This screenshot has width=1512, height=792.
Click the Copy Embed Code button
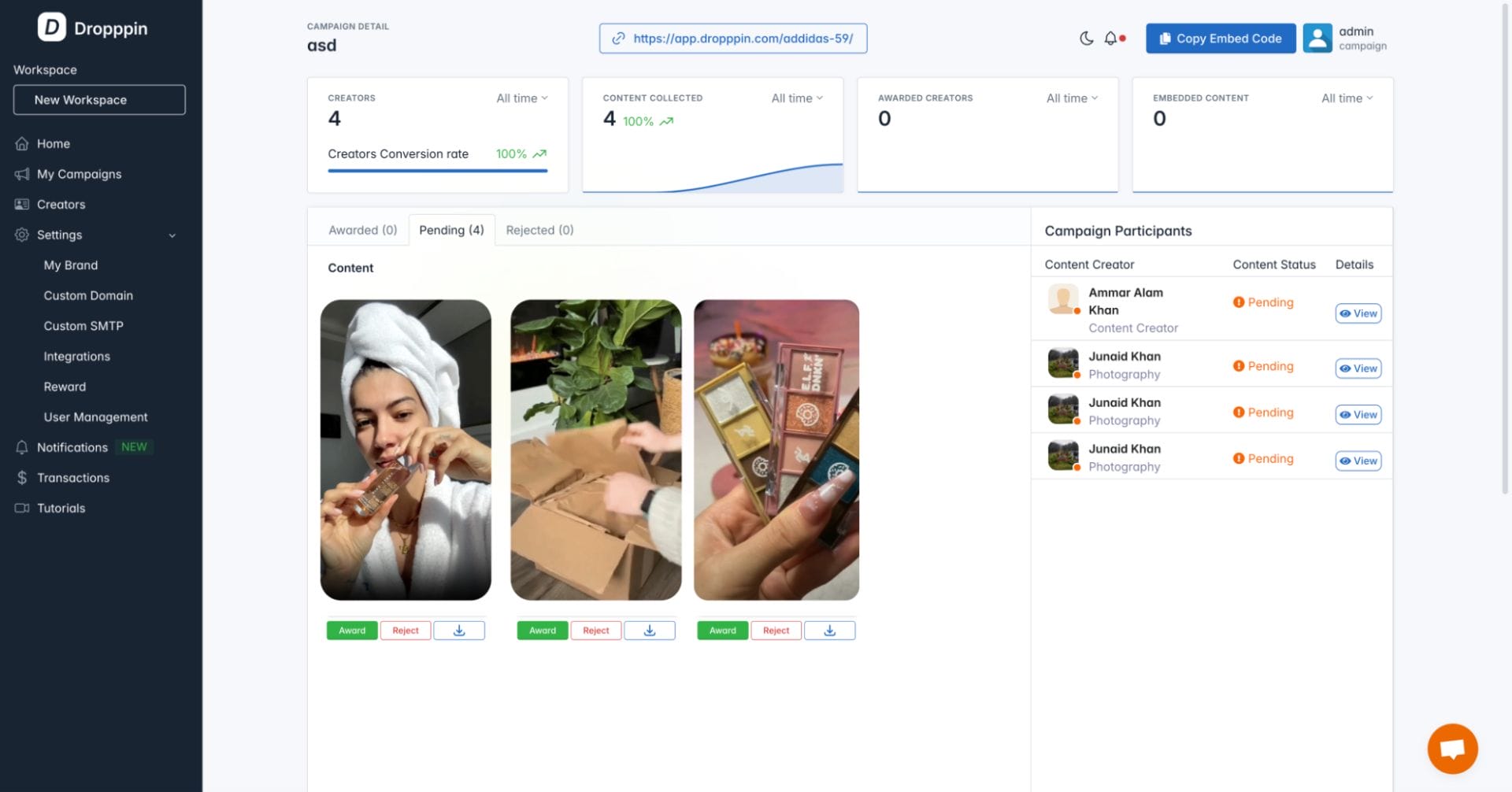click(x=1220, y=39)
